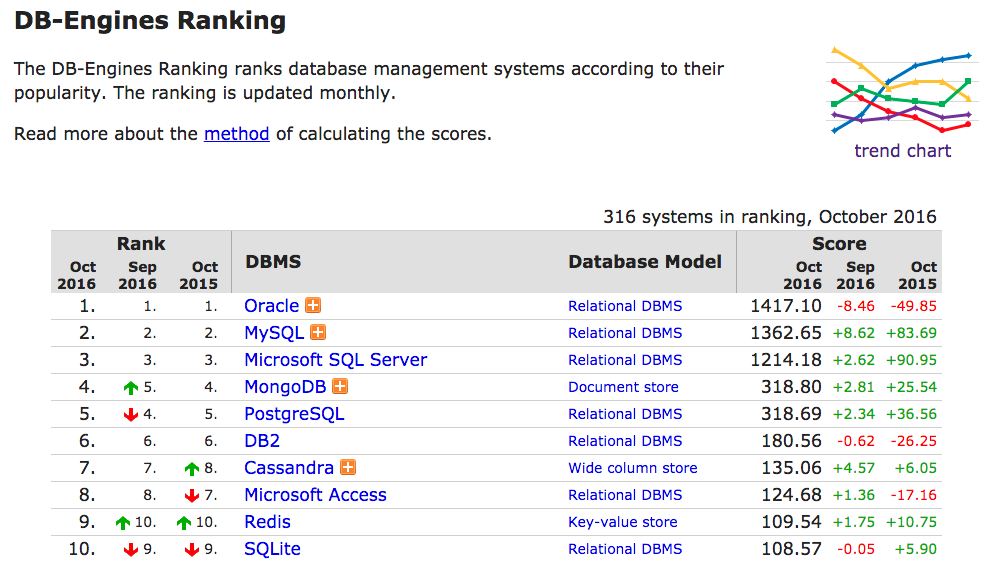The image size is (987, 564).
Task: Open the trend chart thumbnail image
Action: 903,90
